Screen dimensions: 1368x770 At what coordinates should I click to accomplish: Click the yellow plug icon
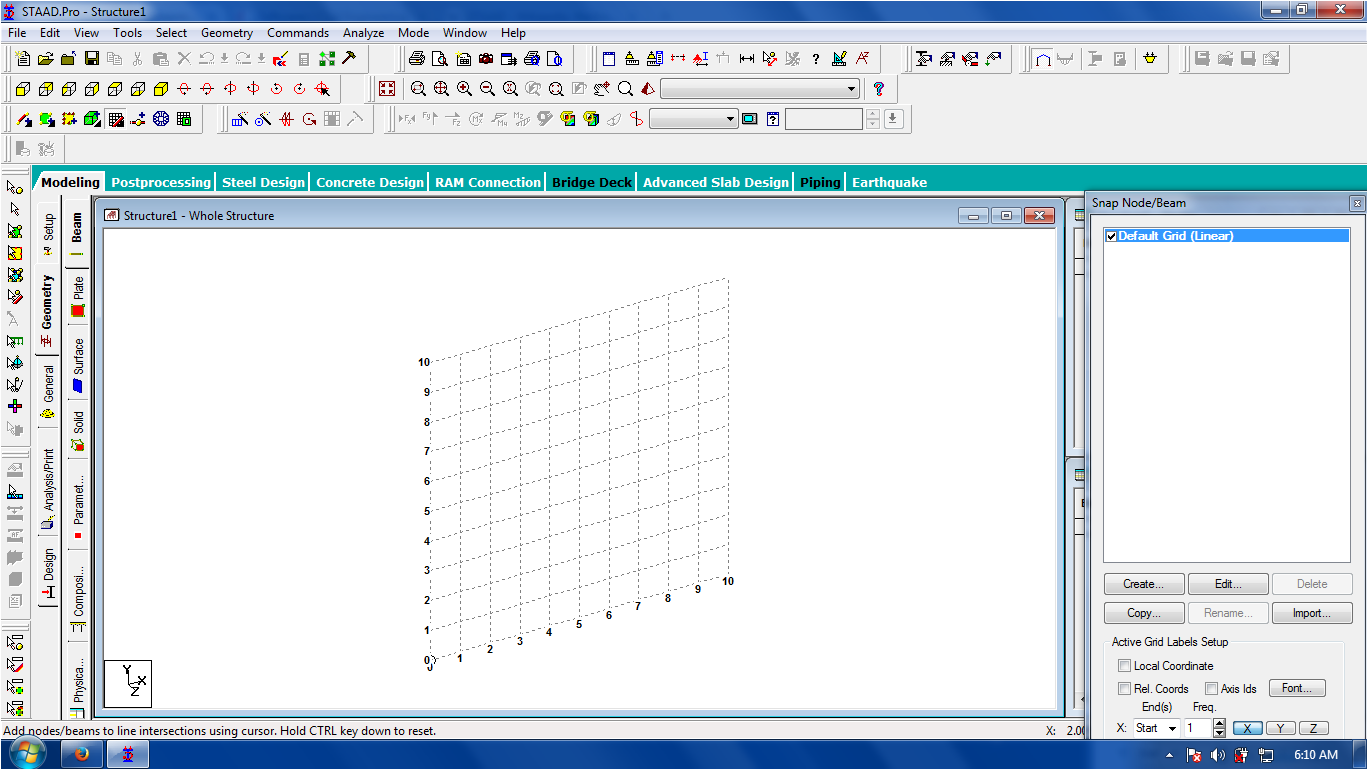[x=1150, y=58]
